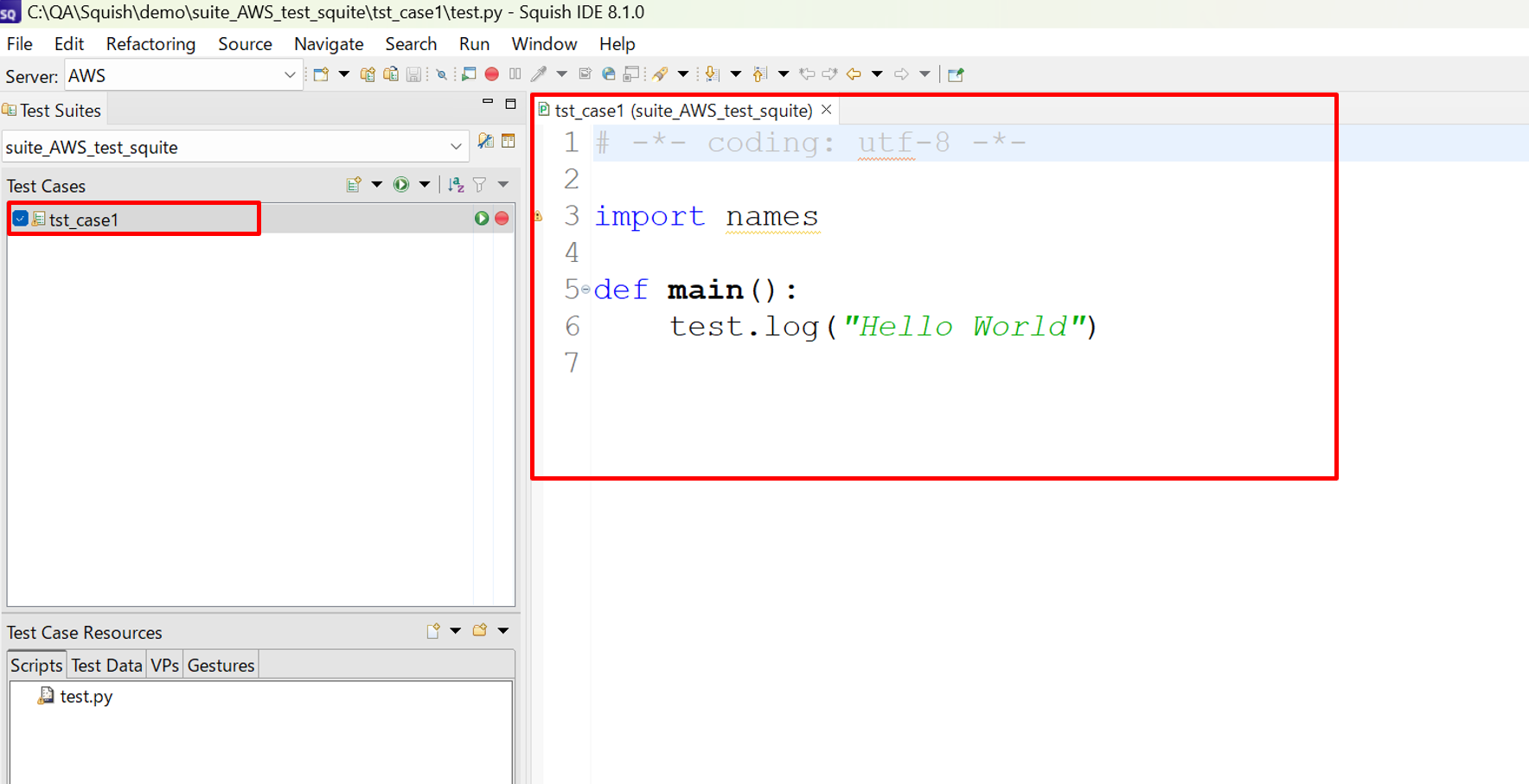Collapse the main function fold marker

[585, 290]
